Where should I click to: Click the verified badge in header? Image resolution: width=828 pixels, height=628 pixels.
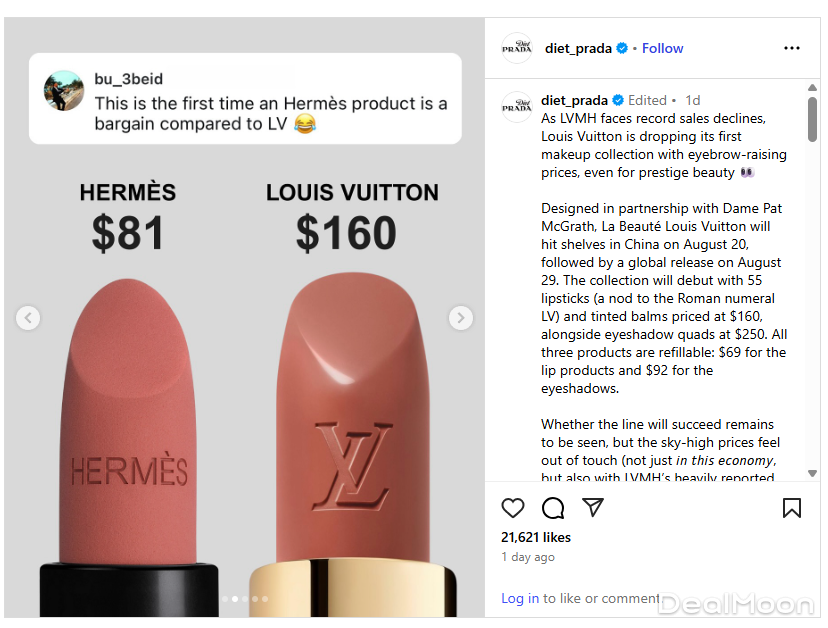point(622,48)
